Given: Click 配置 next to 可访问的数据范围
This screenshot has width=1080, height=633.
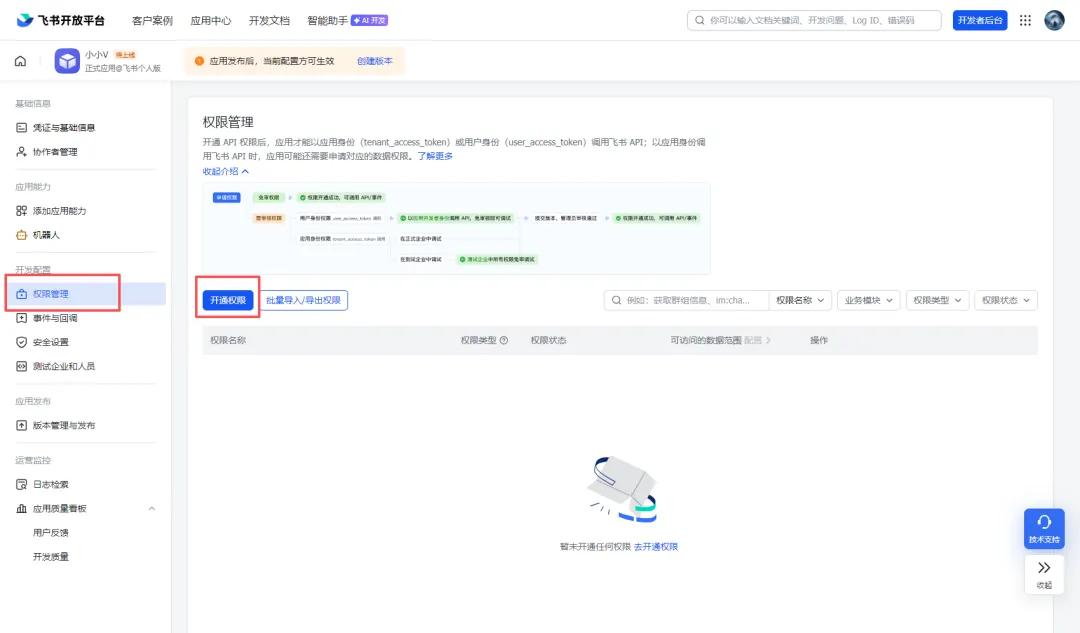Looking at the screenshot, I should tap(757, 340).
